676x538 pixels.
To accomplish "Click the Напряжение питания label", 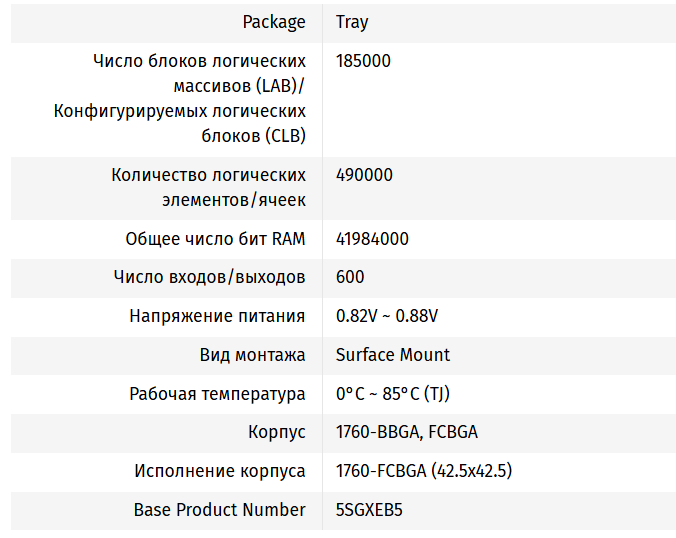I will [x=217, y=316].
